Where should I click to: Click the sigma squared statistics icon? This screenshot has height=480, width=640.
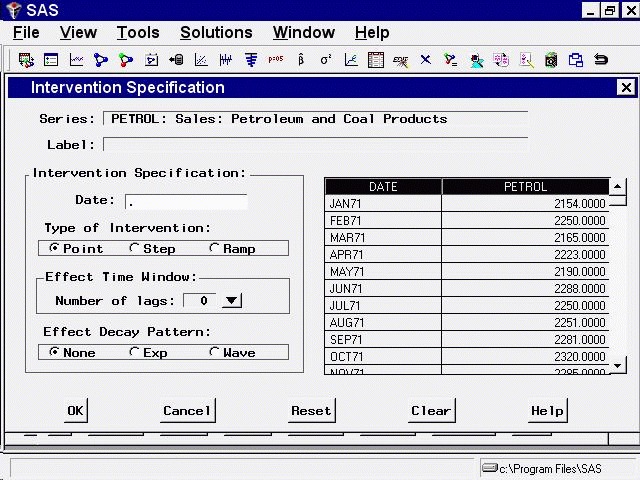click(x=326, y=60)
